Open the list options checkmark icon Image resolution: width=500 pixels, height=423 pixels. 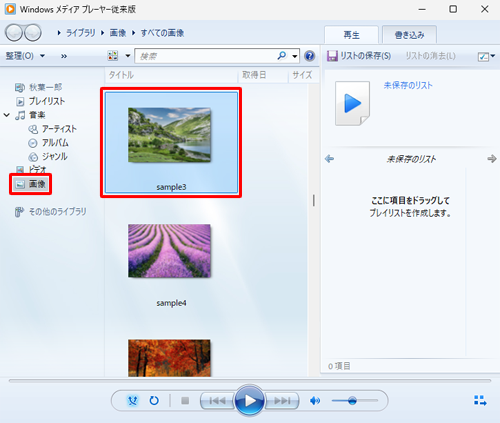click(x=483, y=56)
